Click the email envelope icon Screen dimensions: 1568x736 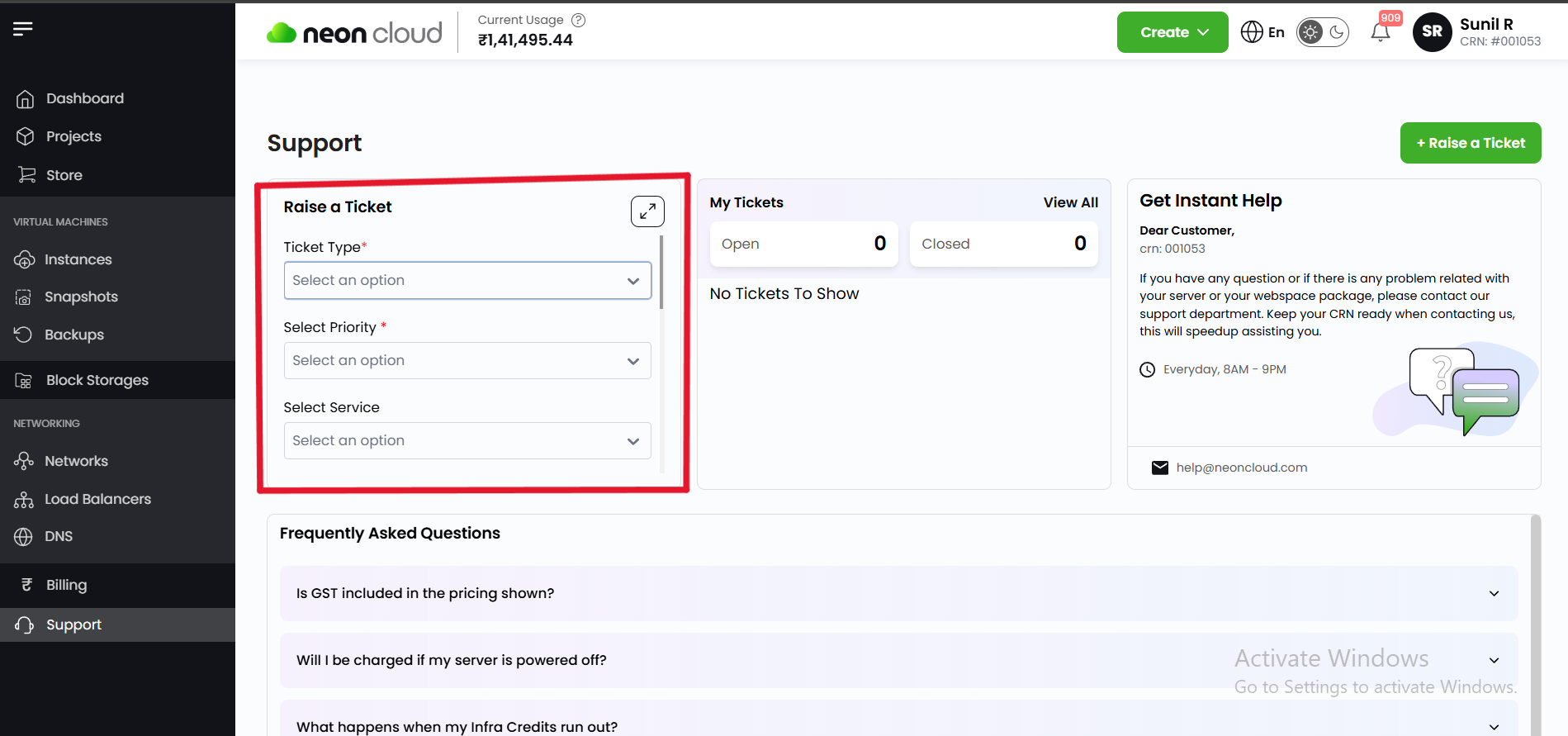tap(1160, 468)
